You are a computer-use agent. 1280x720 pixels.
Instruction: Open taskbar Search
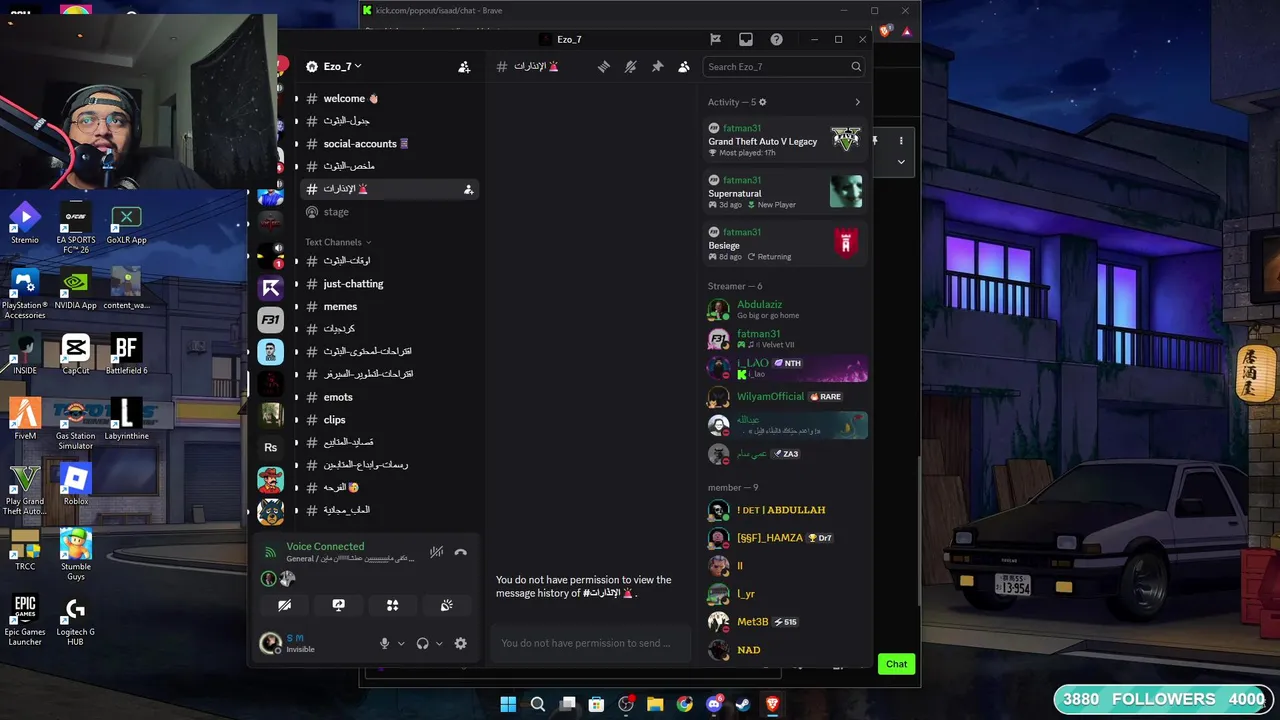pyautogui.click(x=538, y=704)
